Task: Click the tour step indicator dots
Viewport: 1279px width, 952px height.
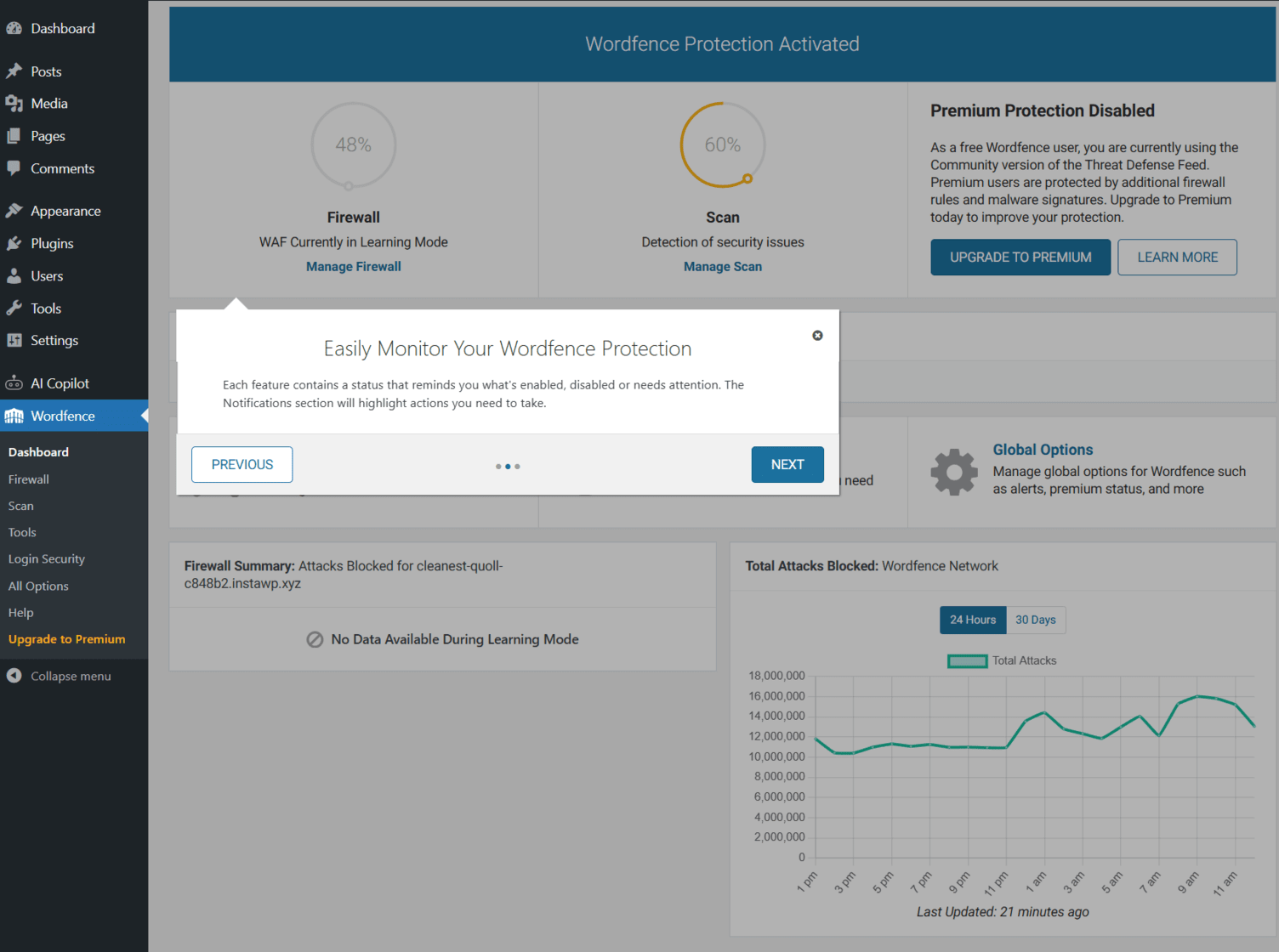Action: (x=508, y=467)
